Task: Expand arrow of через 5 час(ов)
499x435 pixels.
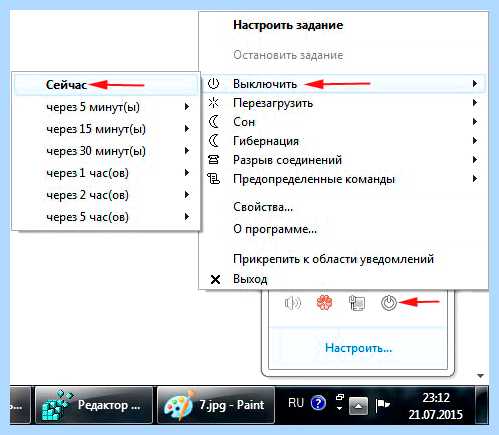Action: click(187, 216)
